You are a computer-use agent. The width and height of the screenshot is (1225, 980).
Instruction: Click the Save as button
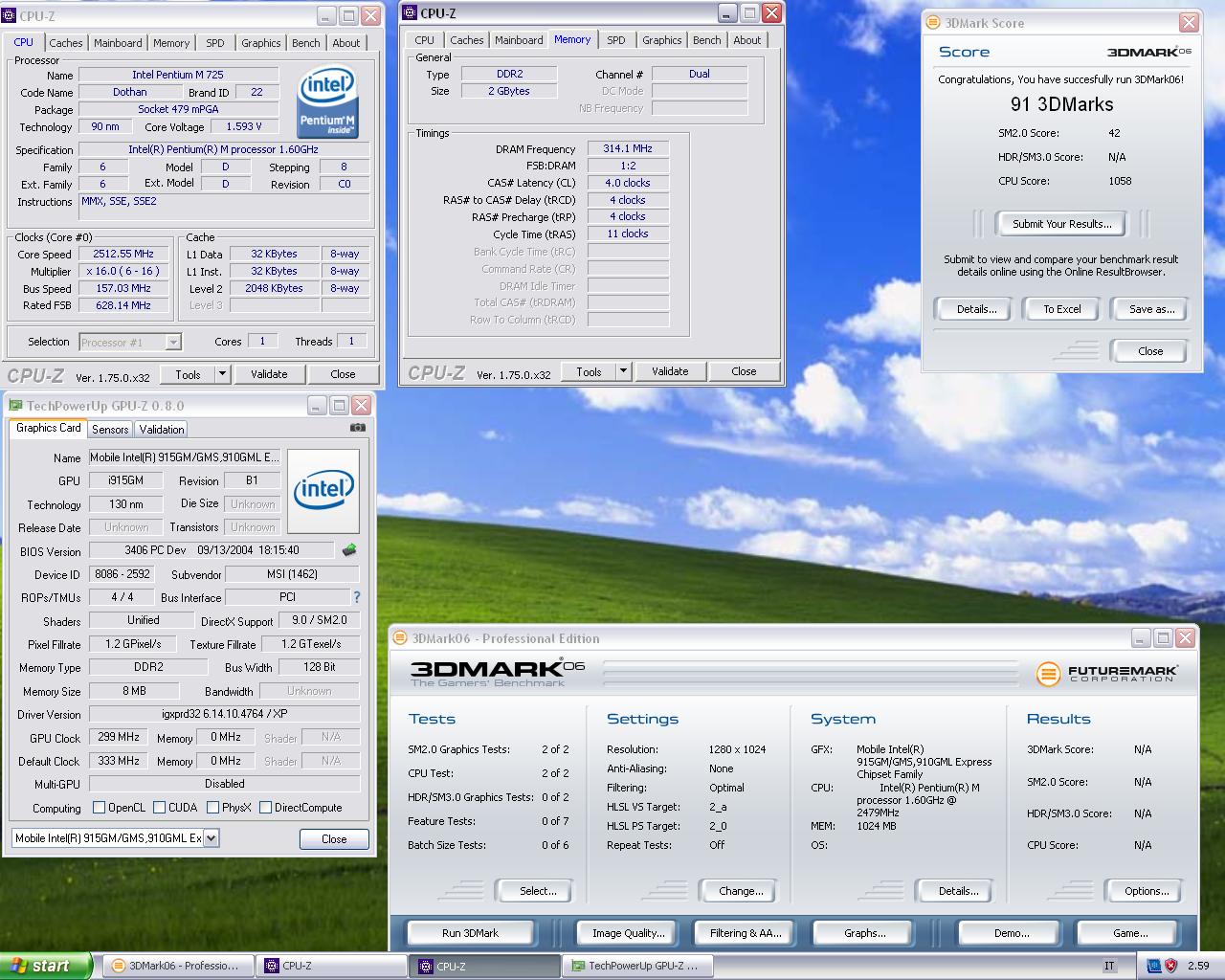pyautogui.click(x=1151, y=309)
